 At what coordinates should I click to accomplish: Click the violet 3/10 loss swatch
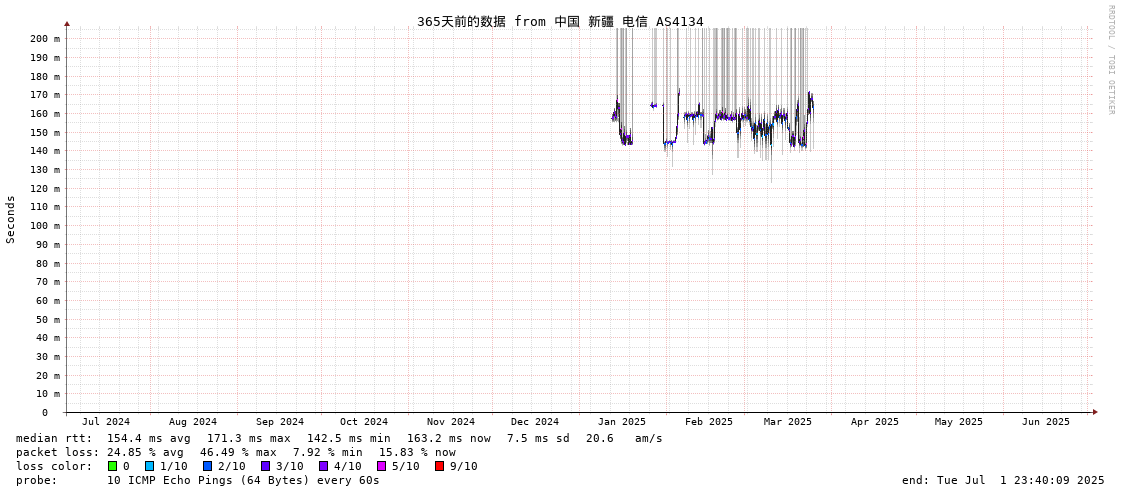(265, 466)
